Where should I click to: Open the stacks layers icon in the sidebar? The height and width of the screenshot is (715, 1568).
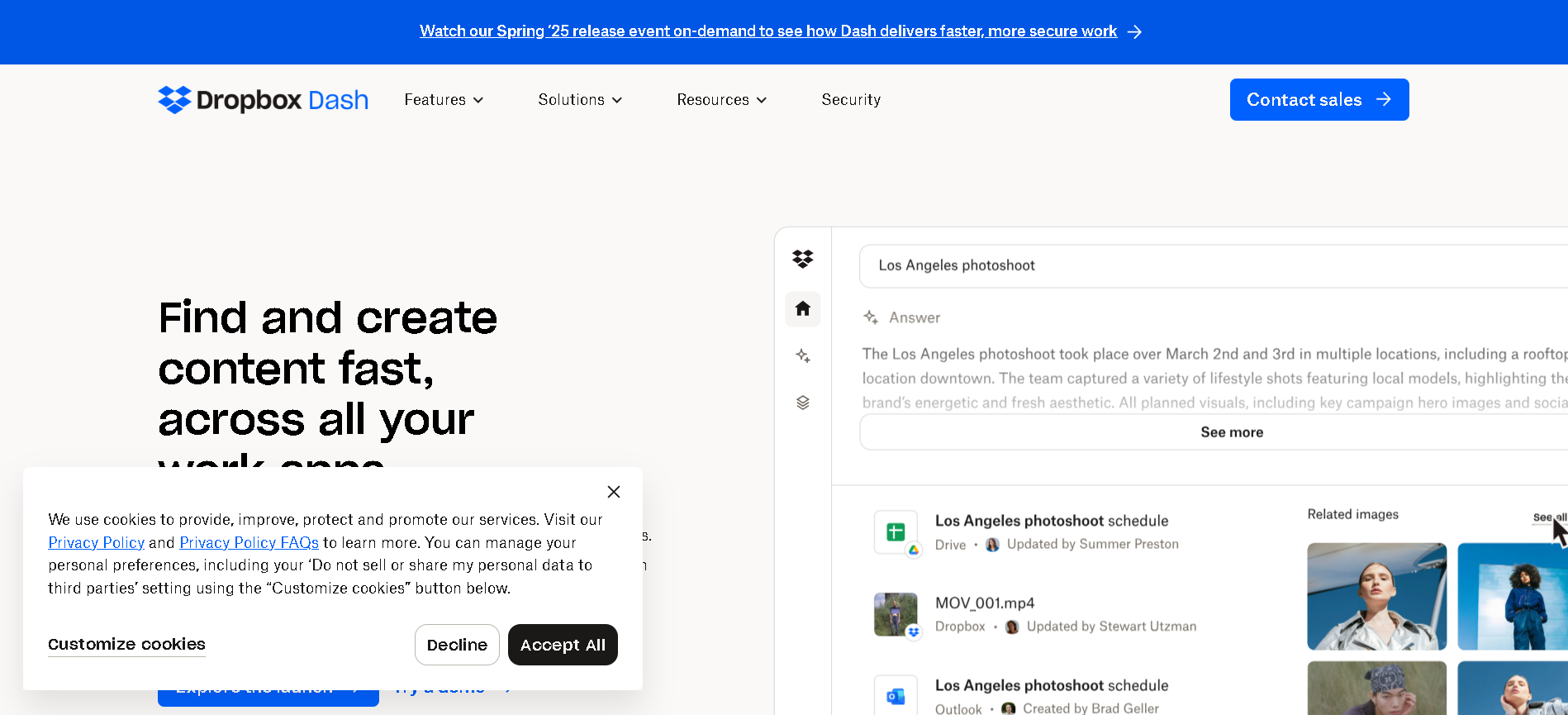pyautogui.click(x=803, y=403)
